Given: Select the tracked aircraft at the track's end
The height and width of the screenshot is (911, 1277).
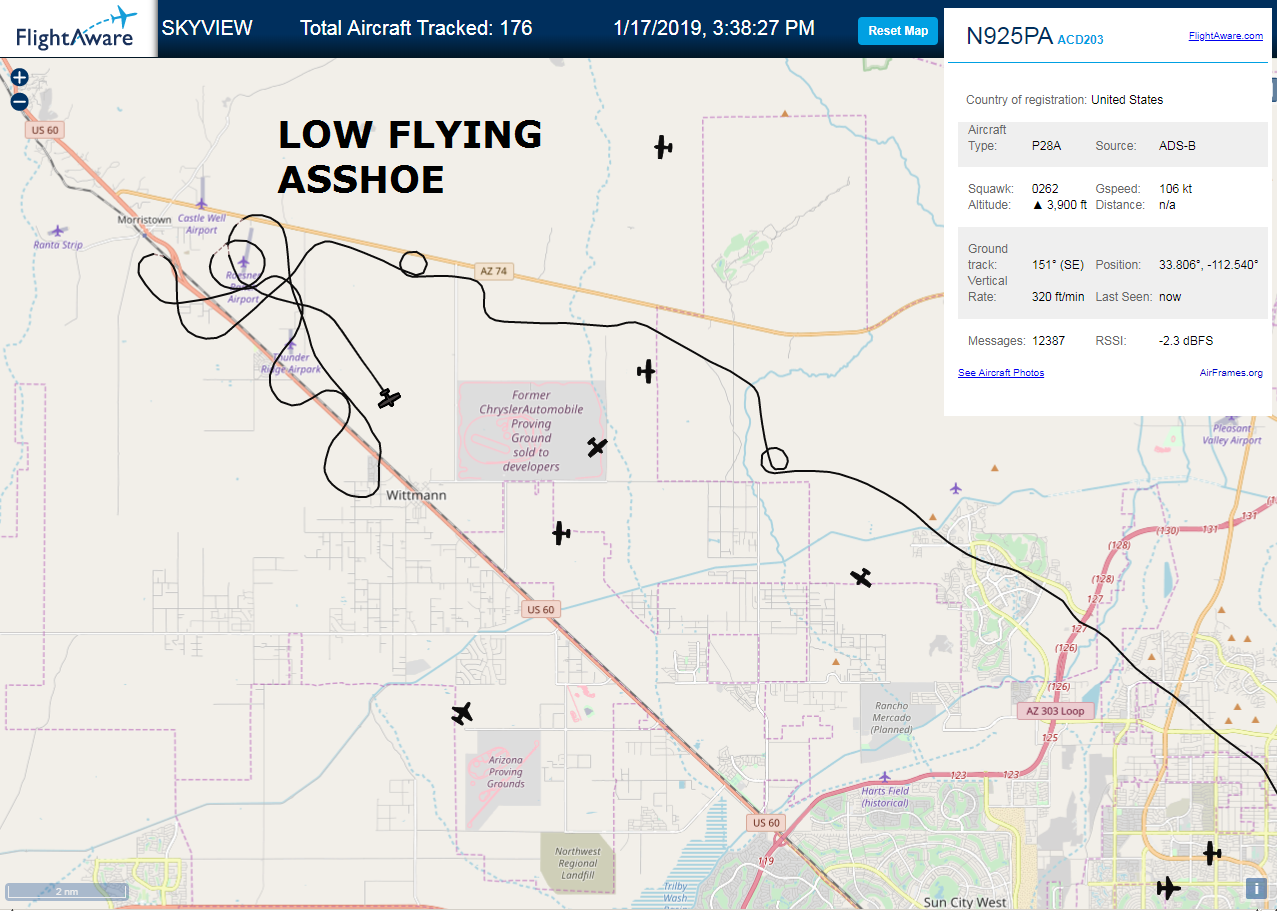Looking at the screenshot, I should pos(389,399).
